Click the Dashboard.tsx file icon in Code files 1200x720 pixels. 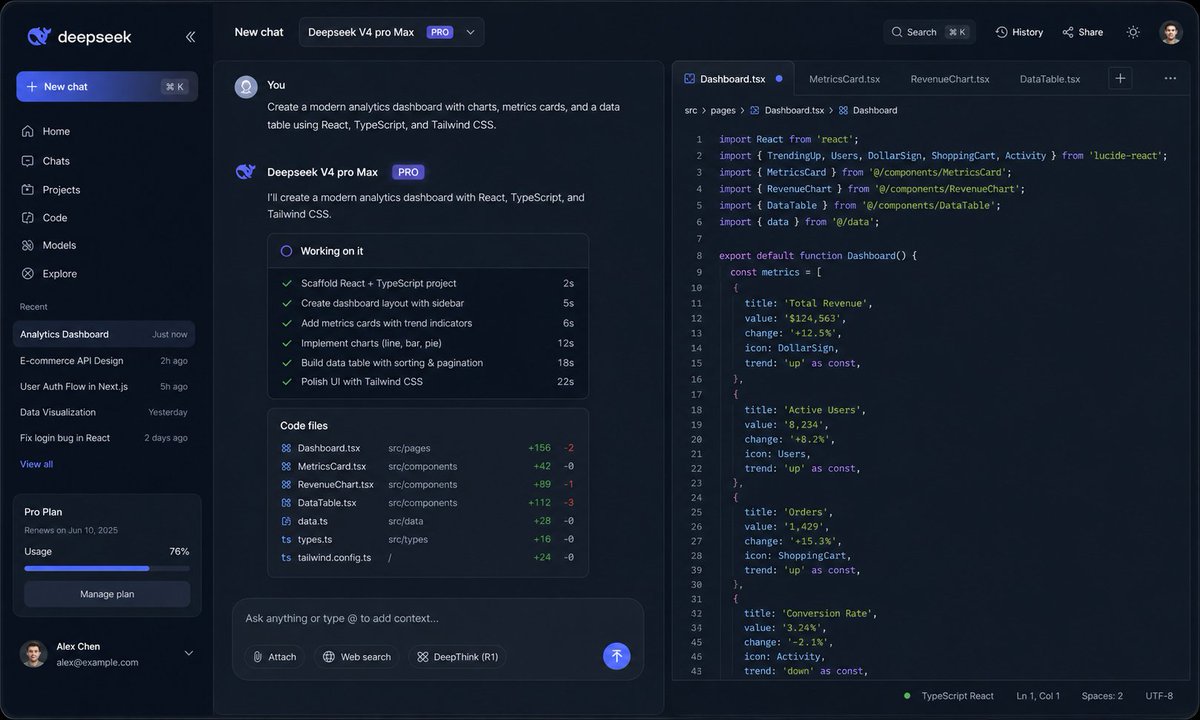tap(286, 448)
